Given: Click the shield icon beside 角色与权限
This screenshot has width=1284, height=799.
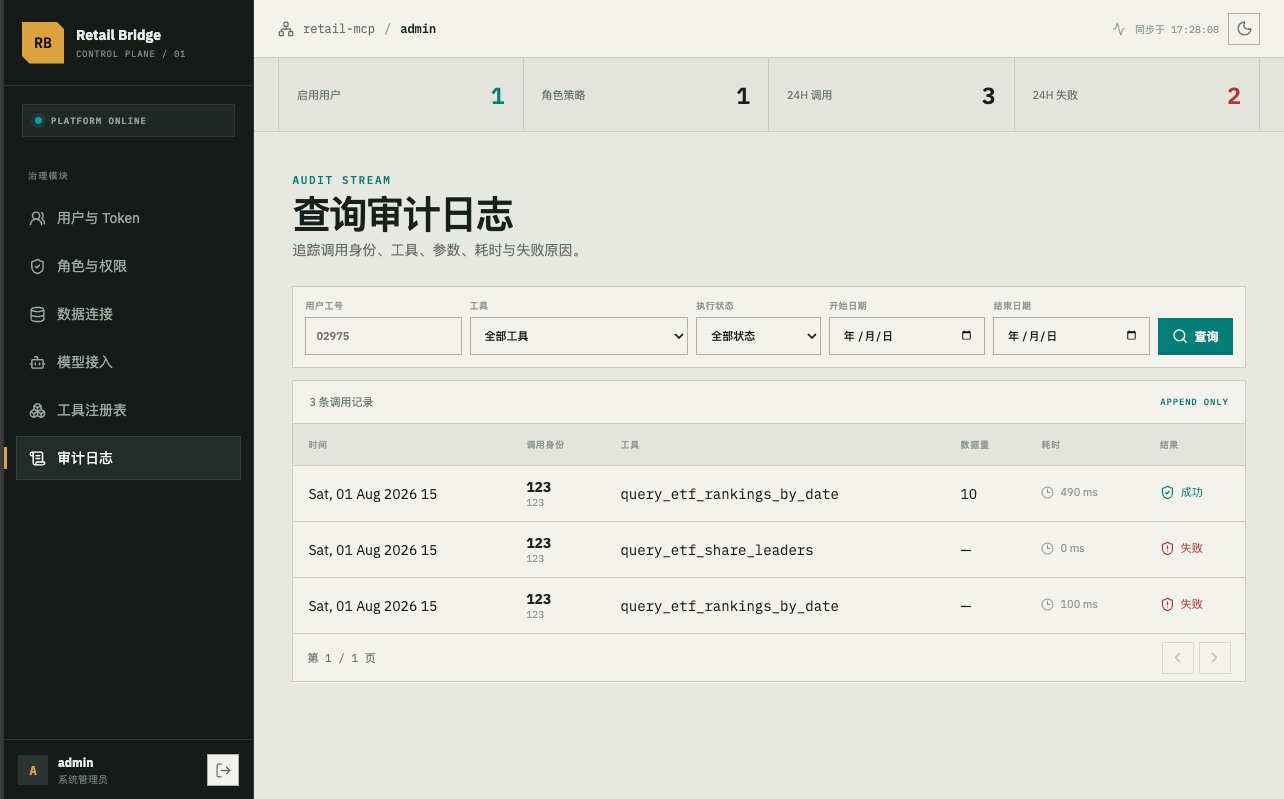Looking at the screenshot, I should [38, 266].
